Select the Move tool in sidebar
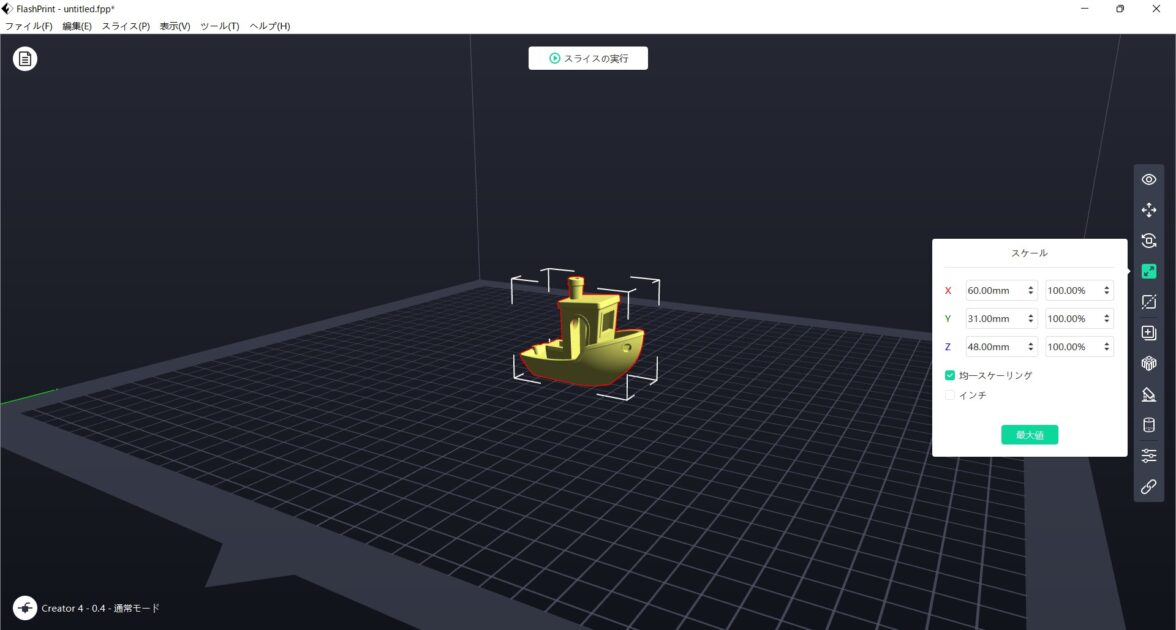 1149,211
